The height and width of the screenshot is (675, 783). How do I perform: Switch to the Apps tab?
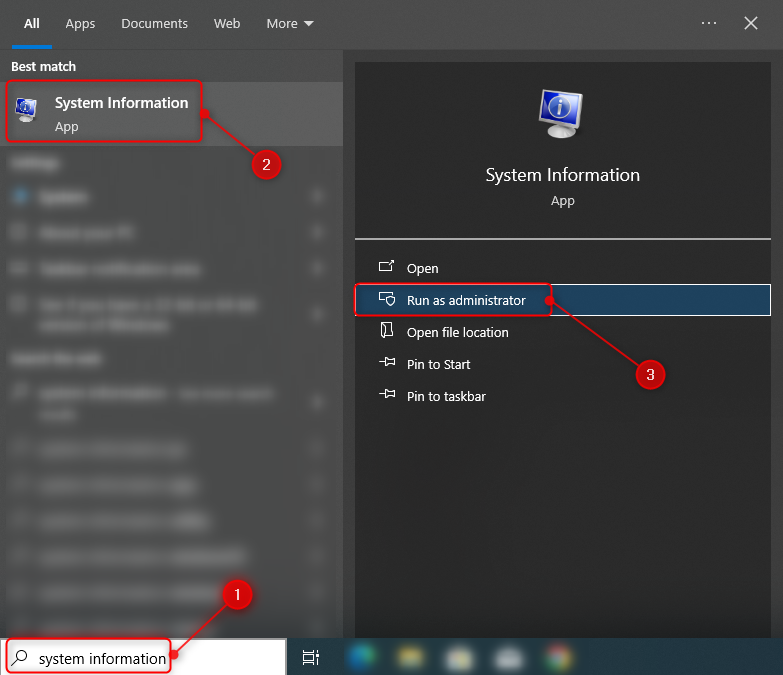tap(80, 23)
